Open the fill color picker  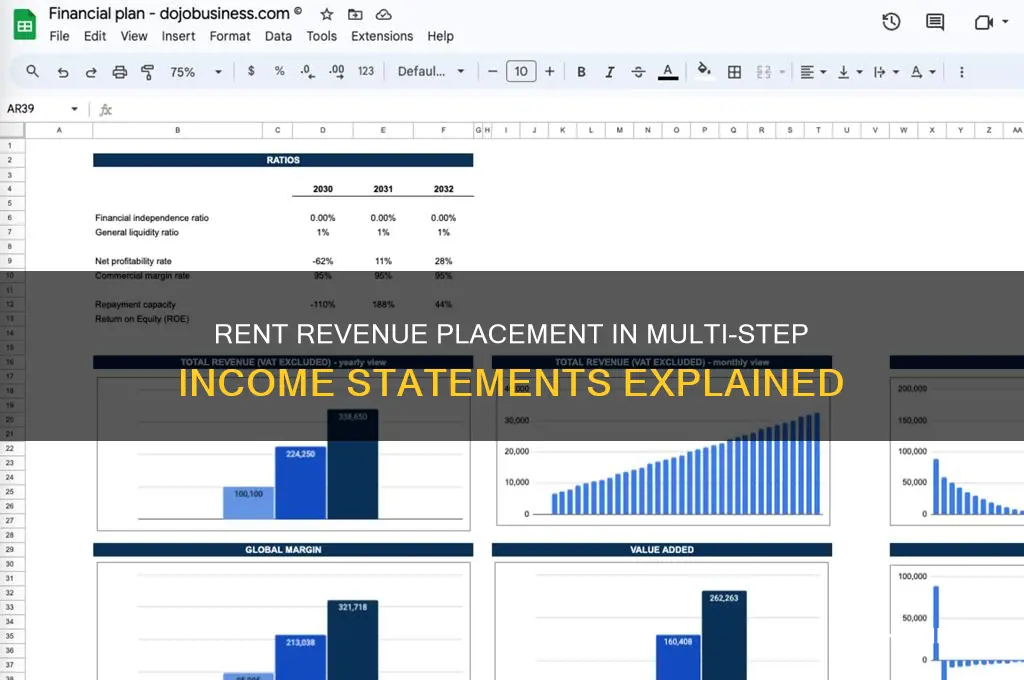tap(703, 69)
